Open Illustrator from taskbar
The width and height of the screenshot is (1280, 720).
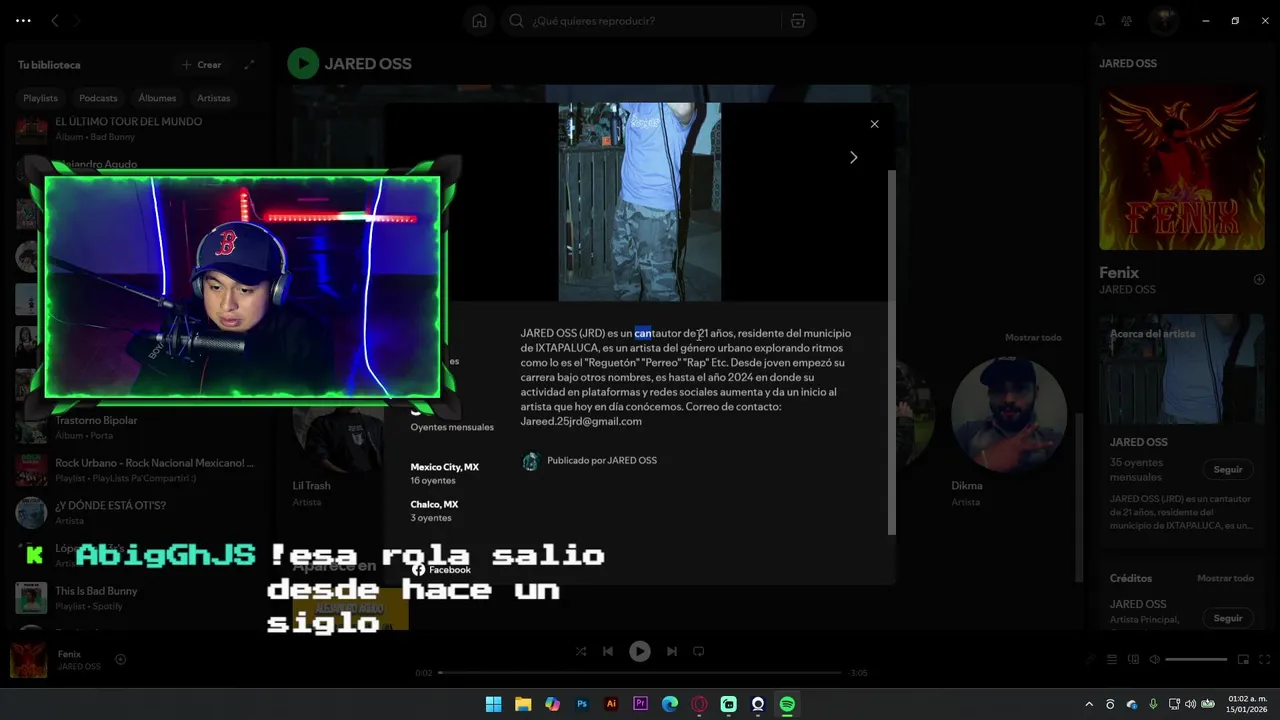pyautogui.click(x=611, y=705)
